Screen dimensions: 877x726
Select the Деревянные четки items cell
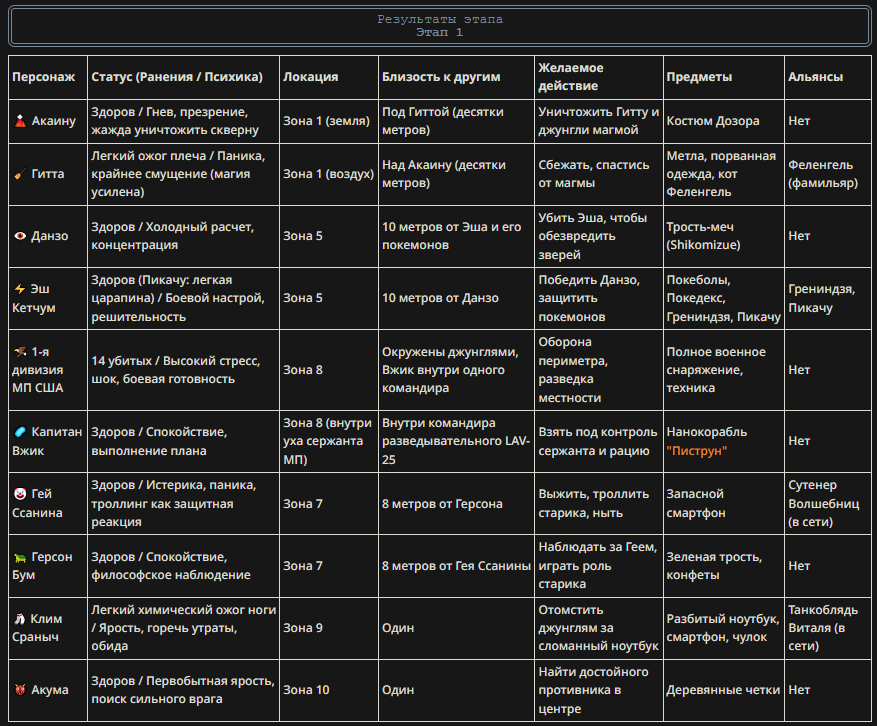coord(724,690)
